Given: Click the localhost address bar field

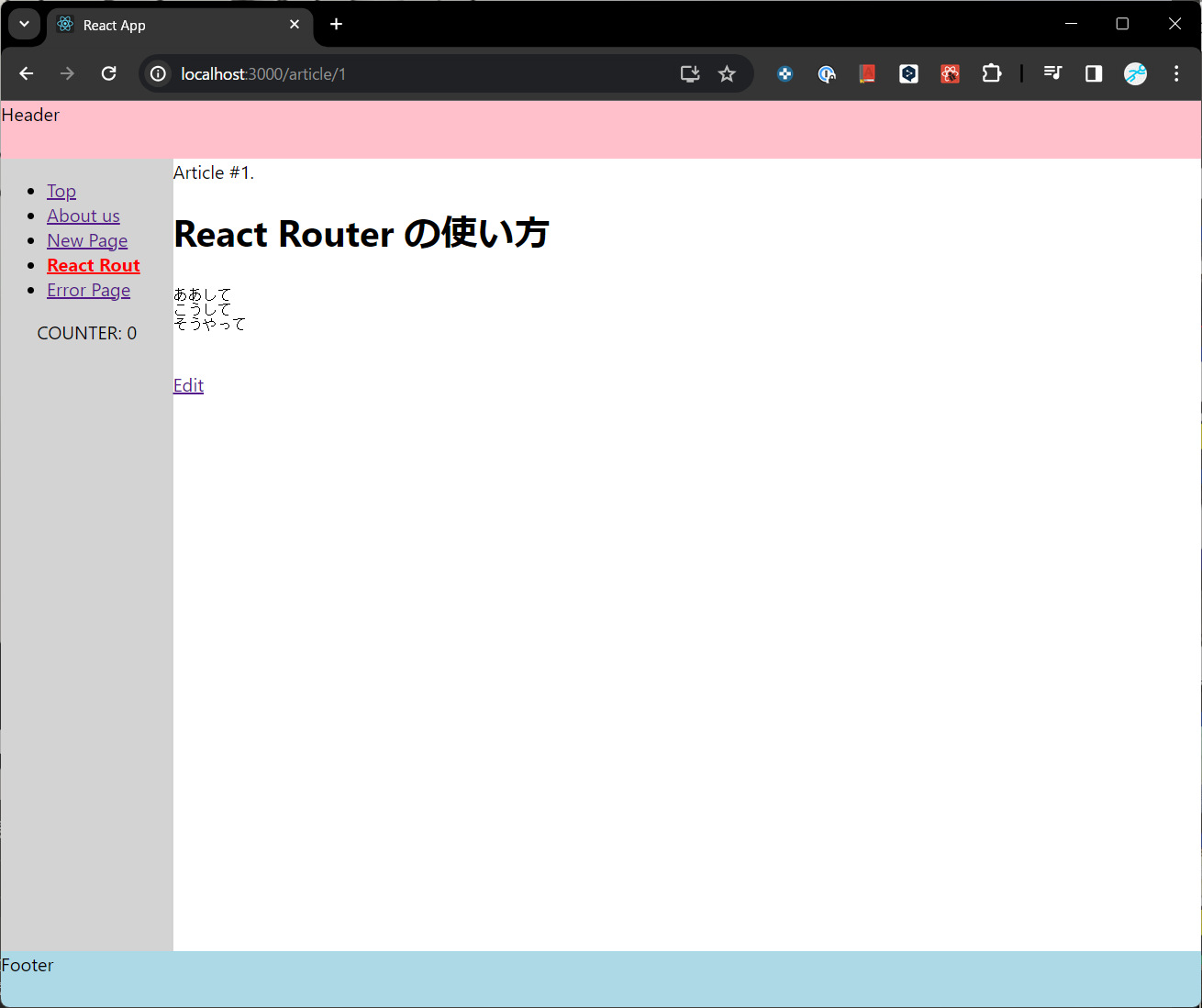Looking at the screenshot, I should click(413, 74).
